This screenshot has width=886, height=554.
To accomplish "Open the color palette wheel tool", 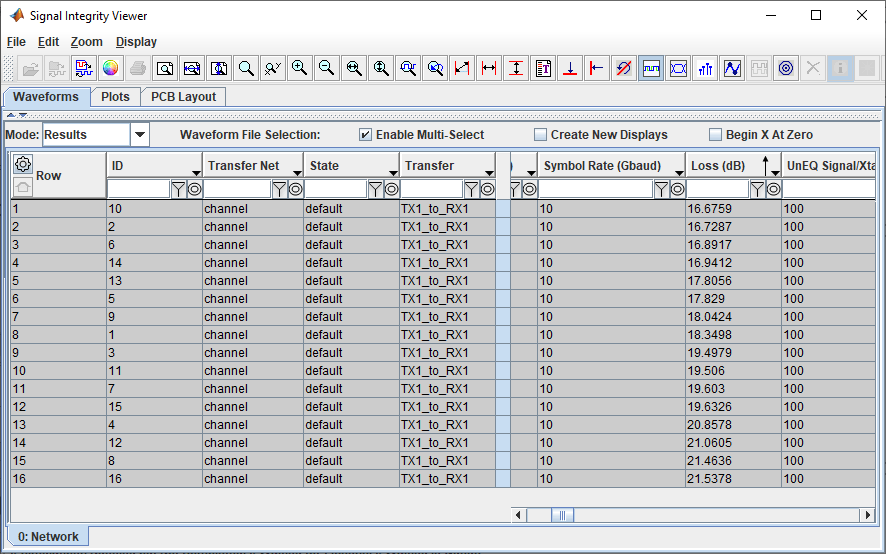I will click(111, 68).
